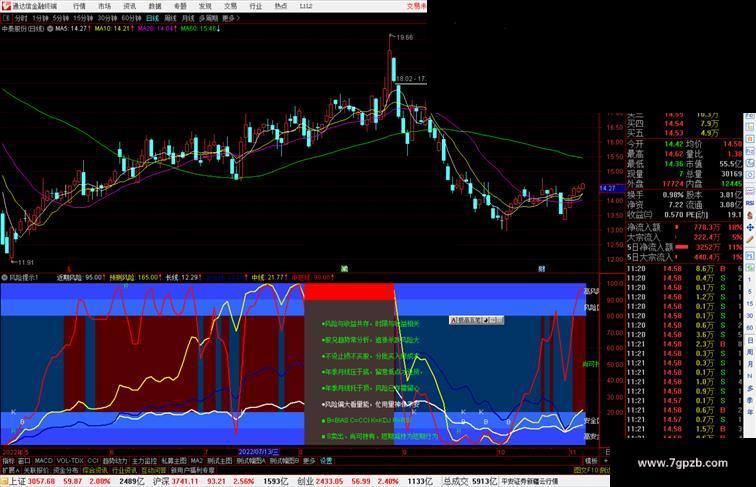
Task: Select the MA2 indicator tab
Action: pos(197,461)
